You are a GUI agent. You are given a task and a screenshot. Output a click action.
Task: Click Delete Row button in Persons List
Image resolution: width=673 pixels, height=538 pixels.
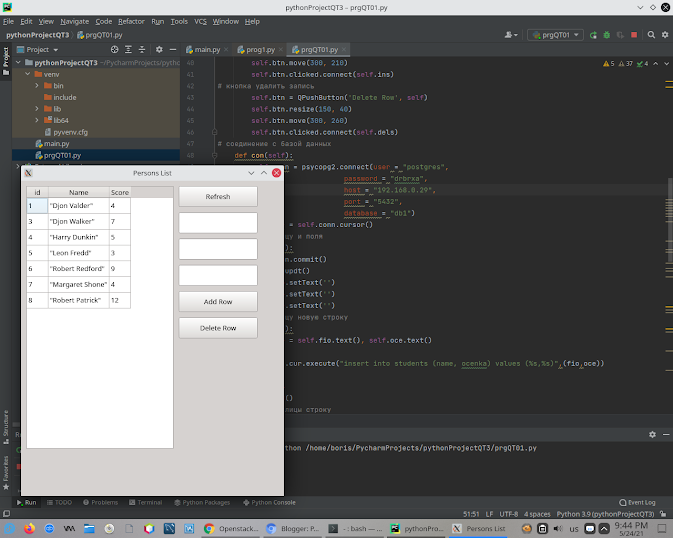(218, 328)
